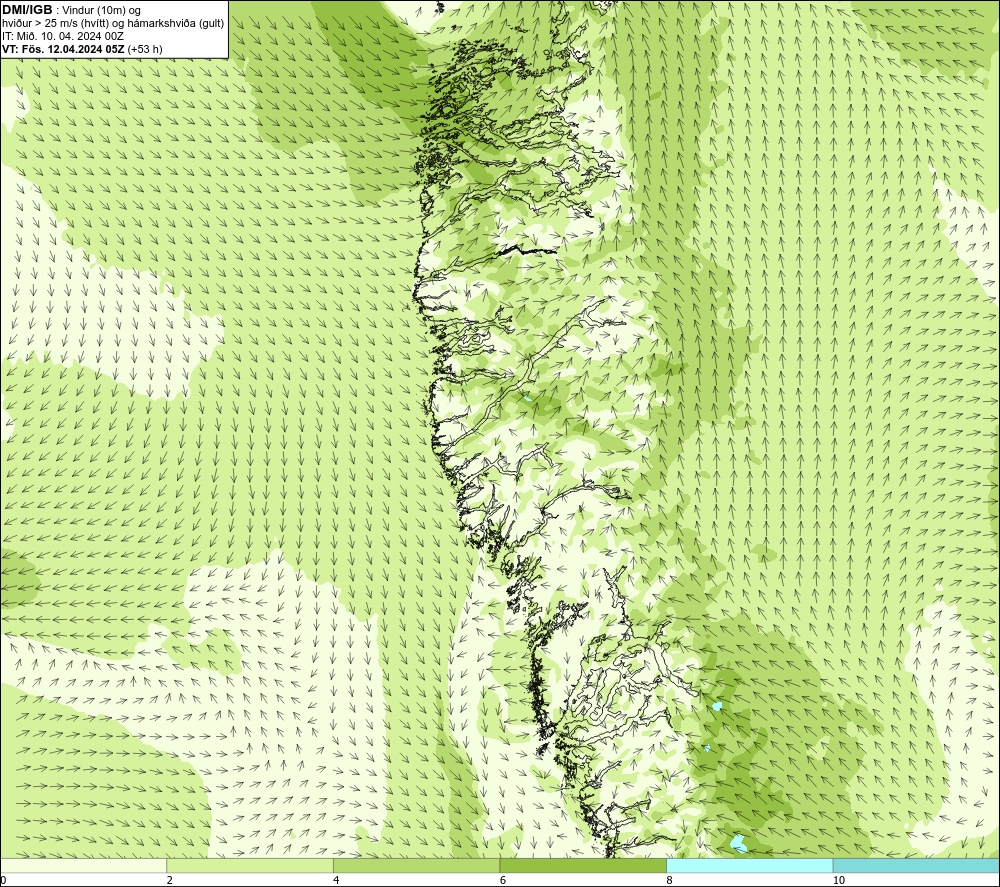Click the 8–10 m/s light cyan swatch
The width and height of the screenshot is (1000, 887).
(749, 865)
